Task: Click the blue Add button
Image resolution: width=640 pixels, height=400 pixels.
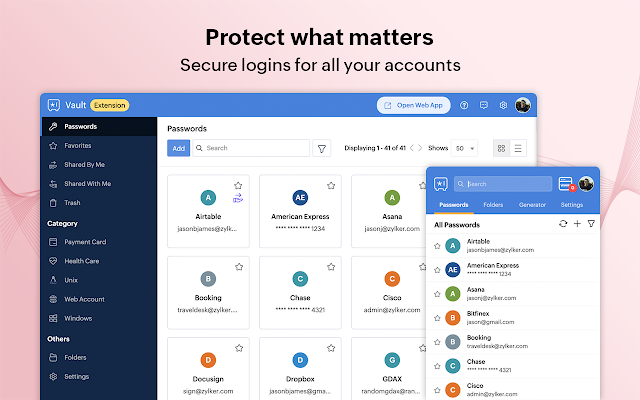Action: [x=178, y=148]
